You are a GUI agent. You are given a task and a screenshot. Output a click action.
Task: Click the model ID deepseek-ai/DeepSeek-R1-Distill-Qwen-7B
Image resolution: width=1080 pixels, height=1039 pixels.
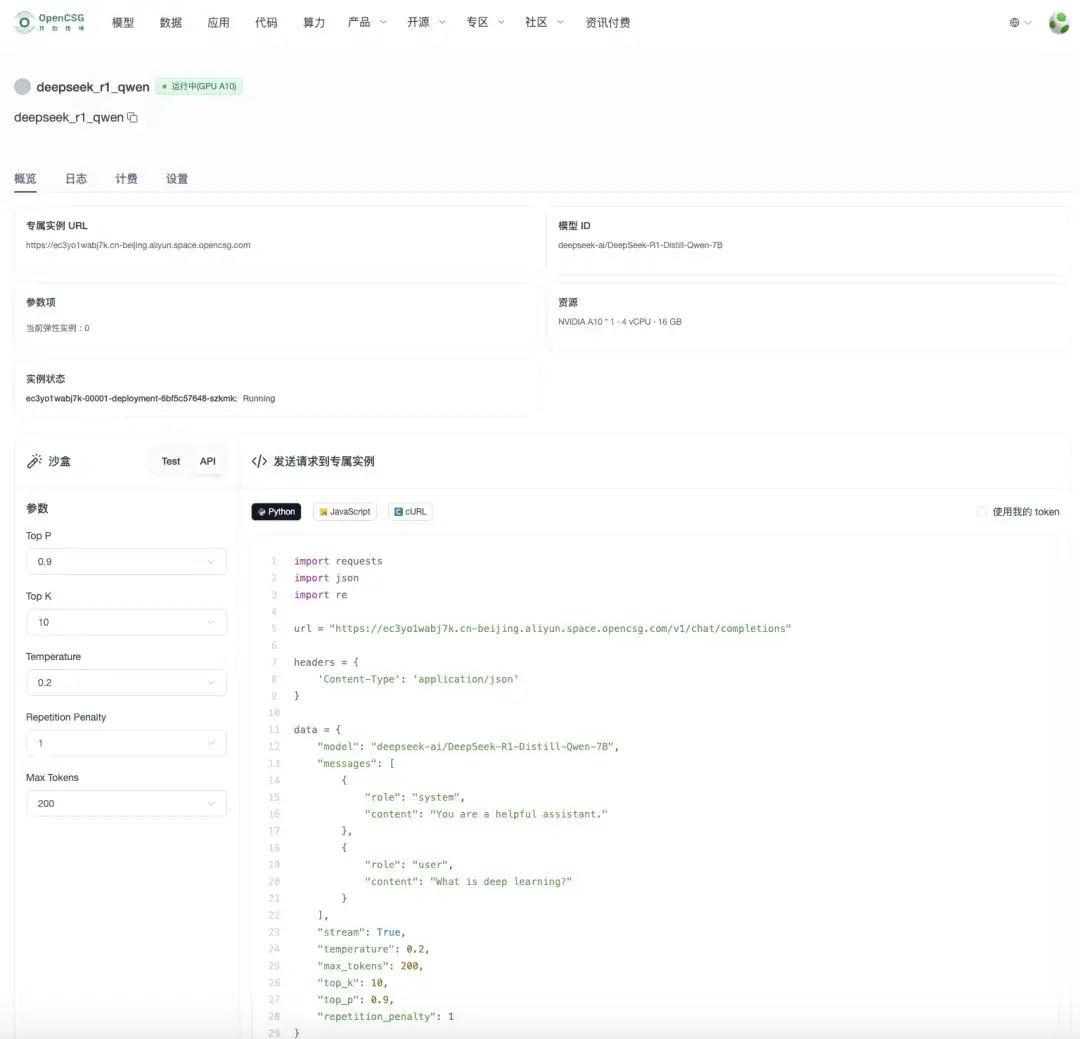(640, 245)
